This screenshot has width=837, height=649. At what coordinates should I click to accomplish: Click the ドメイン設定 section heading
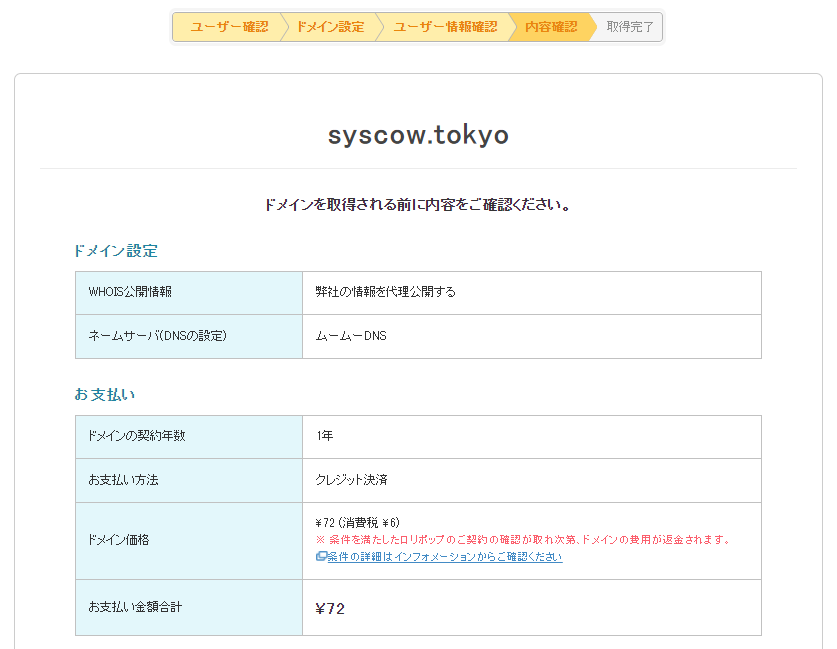[116, 251]
